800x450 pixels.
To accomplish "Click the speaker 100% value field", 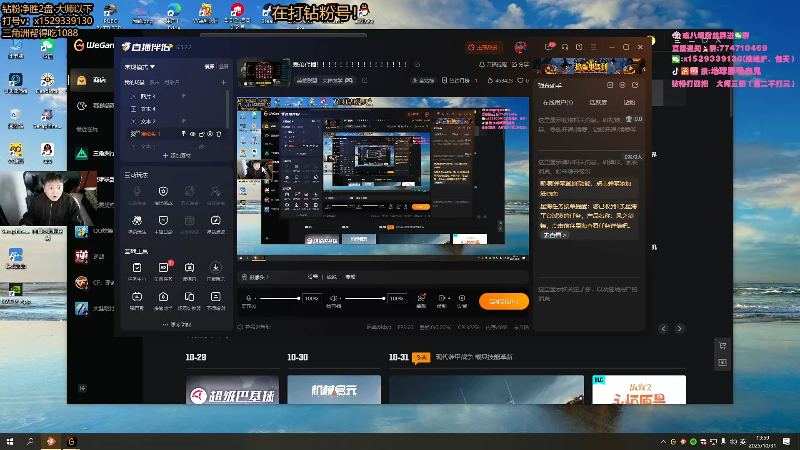I will pos(396,298).
